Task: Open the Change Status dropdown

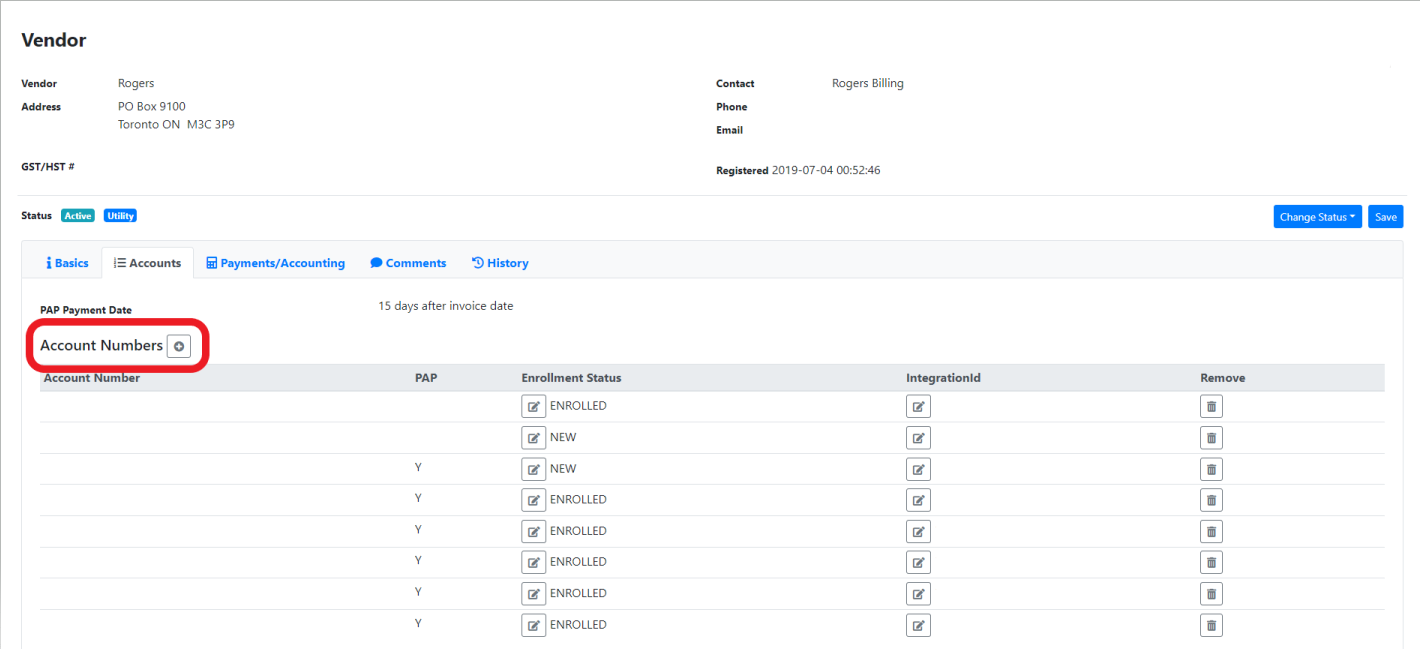Action: pos(1317,217)
